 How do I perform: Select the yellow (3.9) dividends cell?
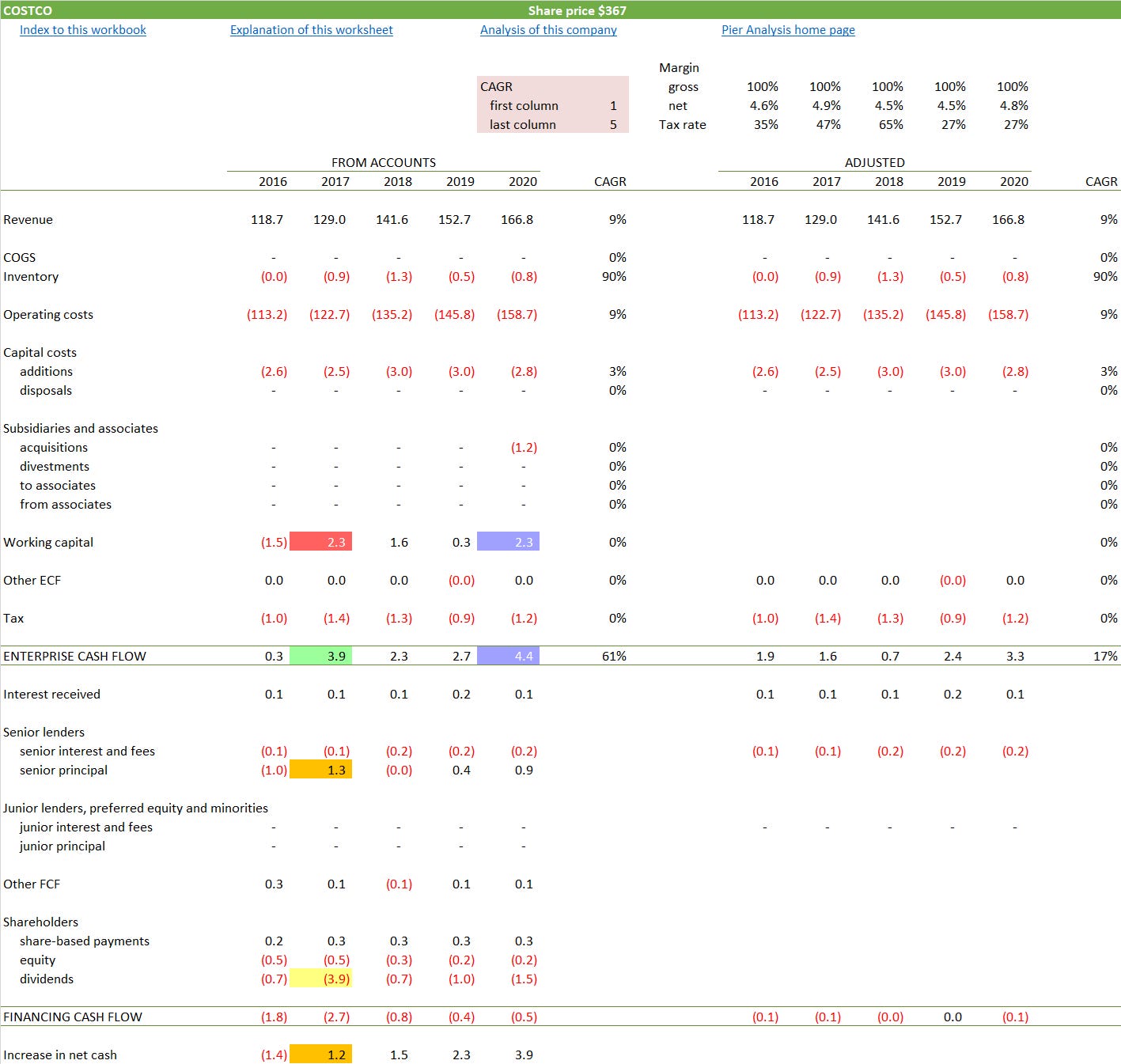pyautogui.click(x=321, y=979)
